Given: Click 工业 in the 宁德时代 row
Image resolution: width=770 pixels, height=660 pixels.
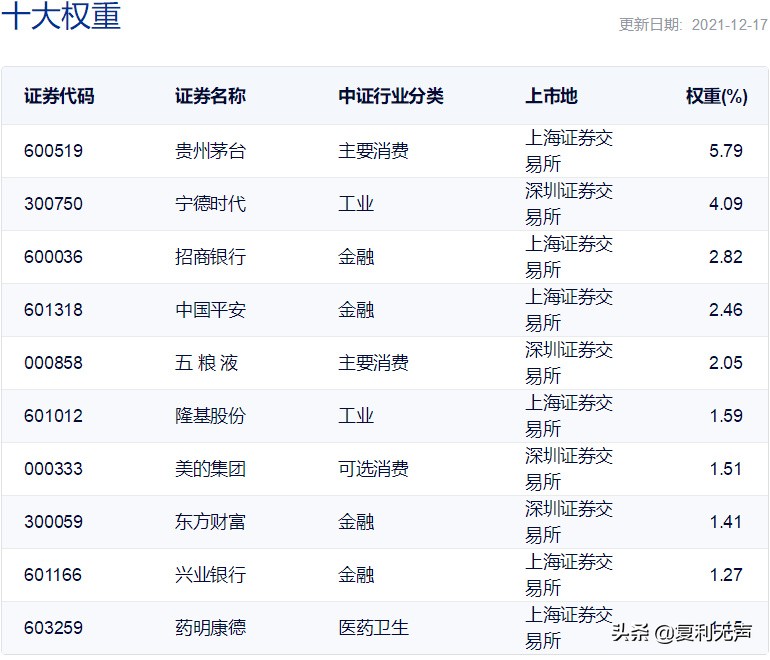Looking at the screenshot, I should coord(356,204).
